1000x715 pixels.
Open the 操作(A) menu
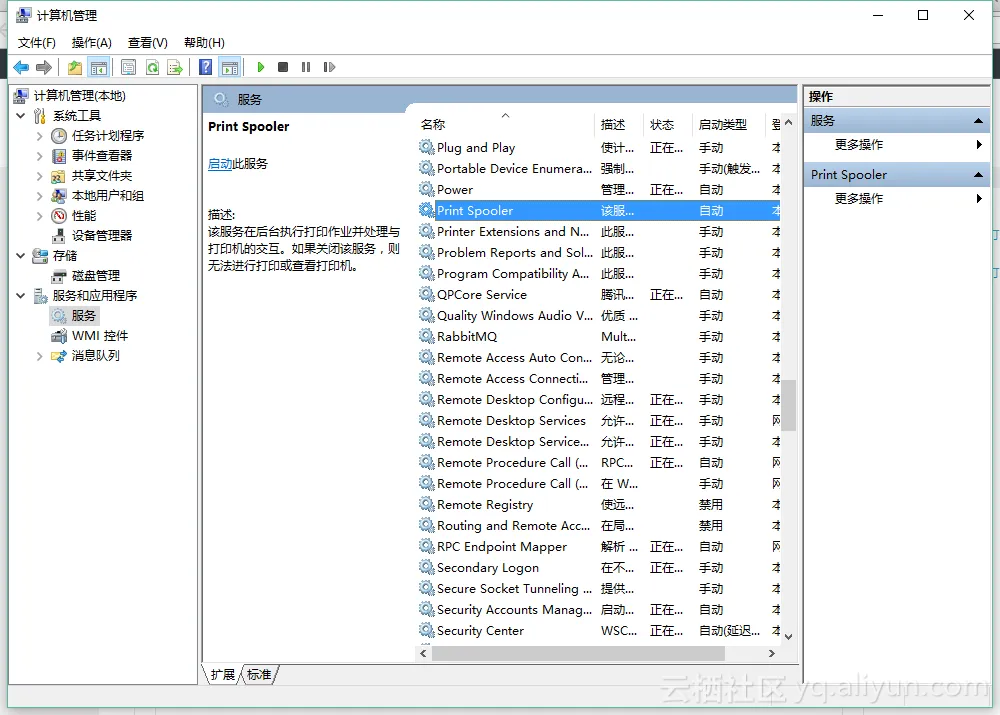91,42
